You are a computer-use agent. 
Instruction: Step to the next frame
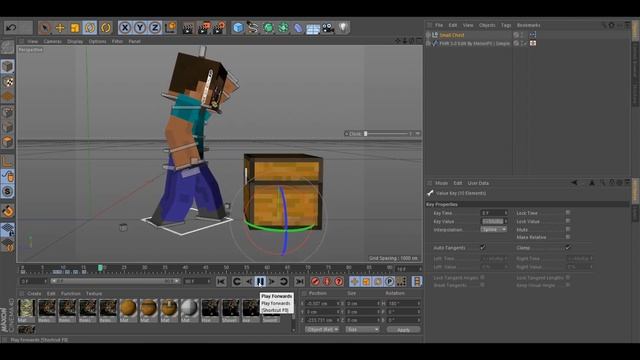click(272, 282)
